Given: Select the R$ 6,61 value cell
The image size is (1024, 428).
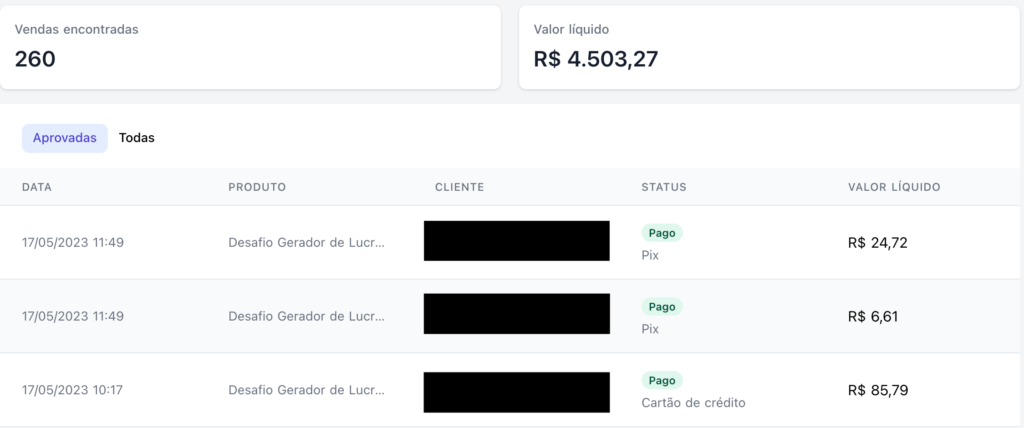Looking at the screenshot, I should [x=873, y=317].
